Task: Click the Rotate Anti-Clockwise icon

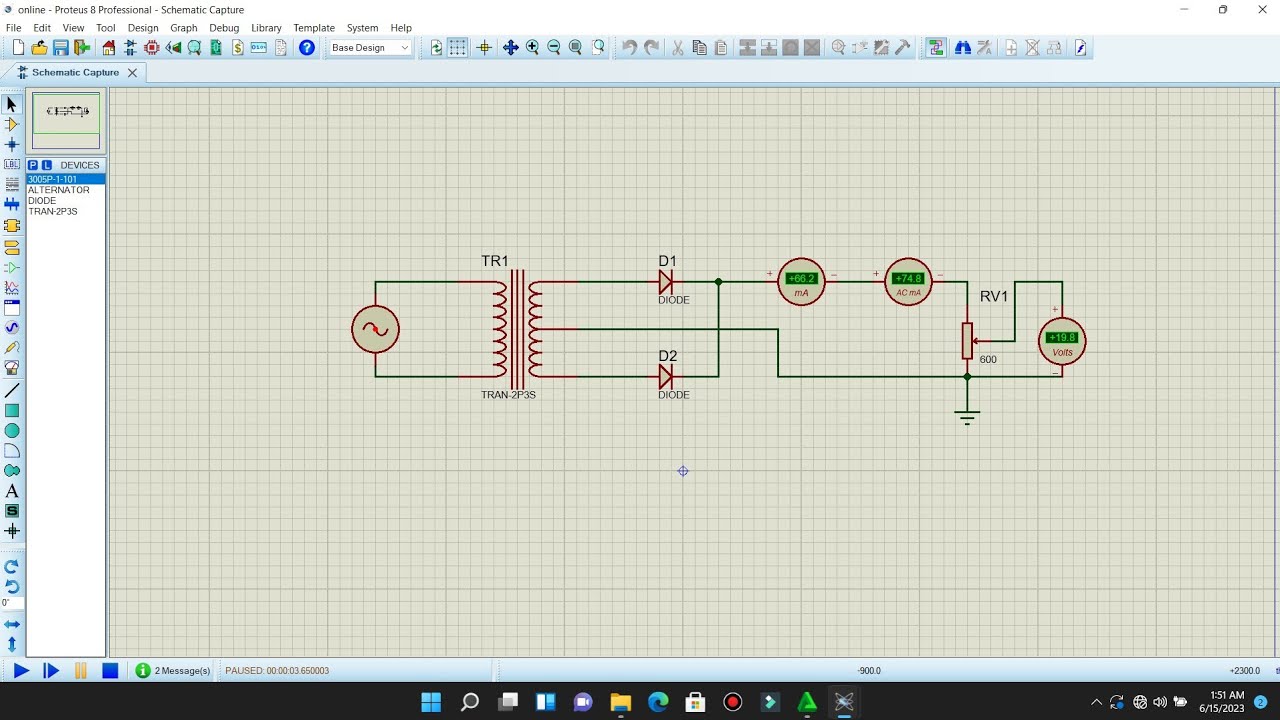Action: (x=12, y=586)
